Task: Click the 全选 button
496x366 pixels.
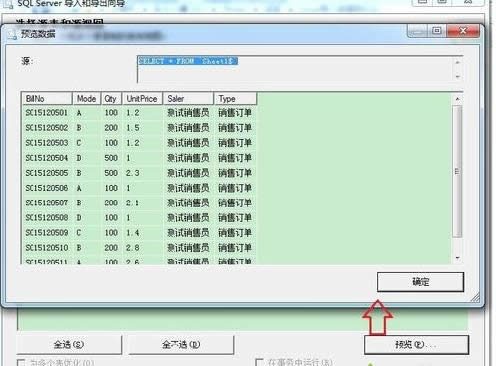Action: click(x=69, y=344)
